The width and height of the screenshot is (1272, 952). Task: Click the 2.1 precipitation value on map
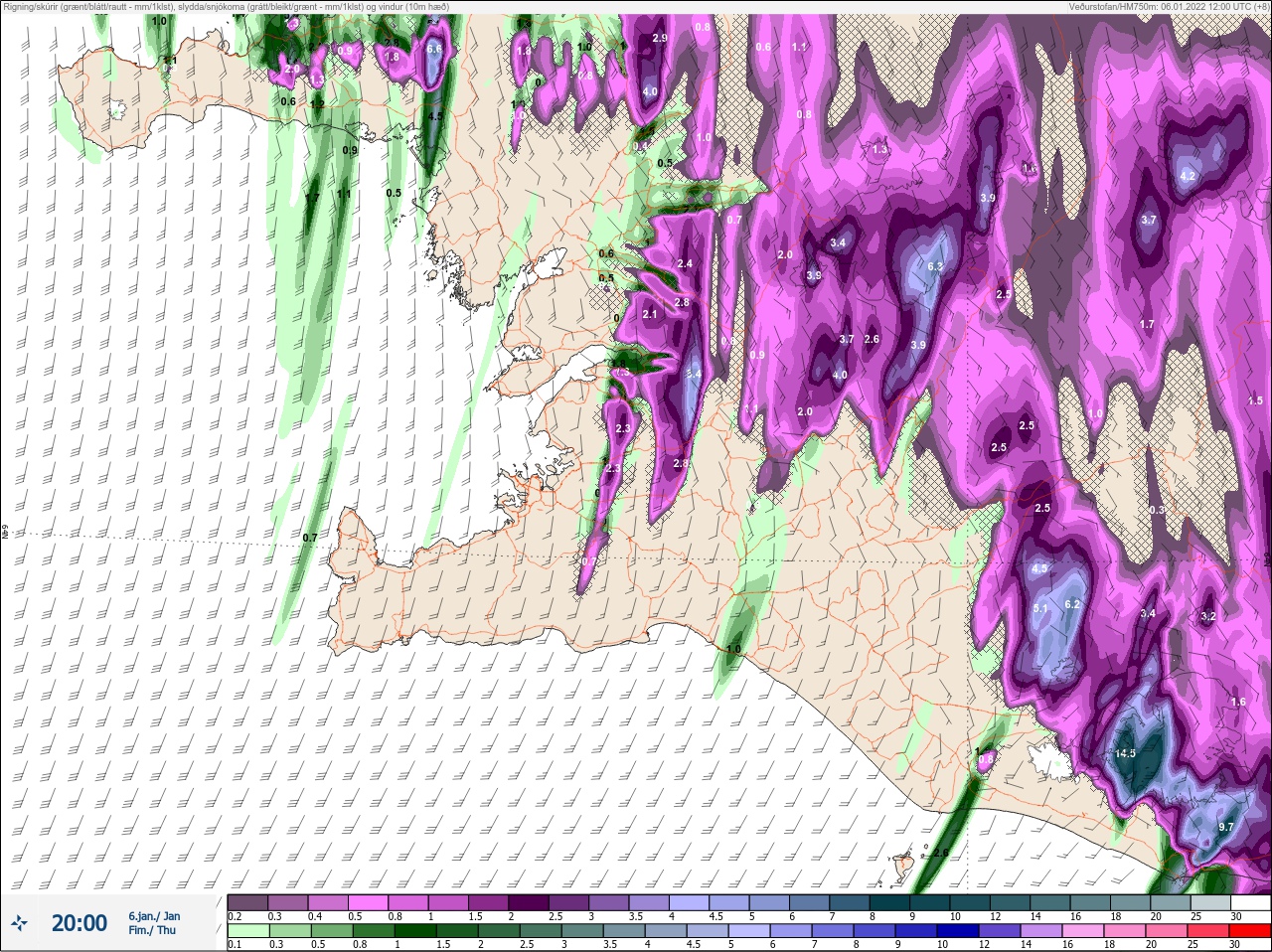(650, 314)
